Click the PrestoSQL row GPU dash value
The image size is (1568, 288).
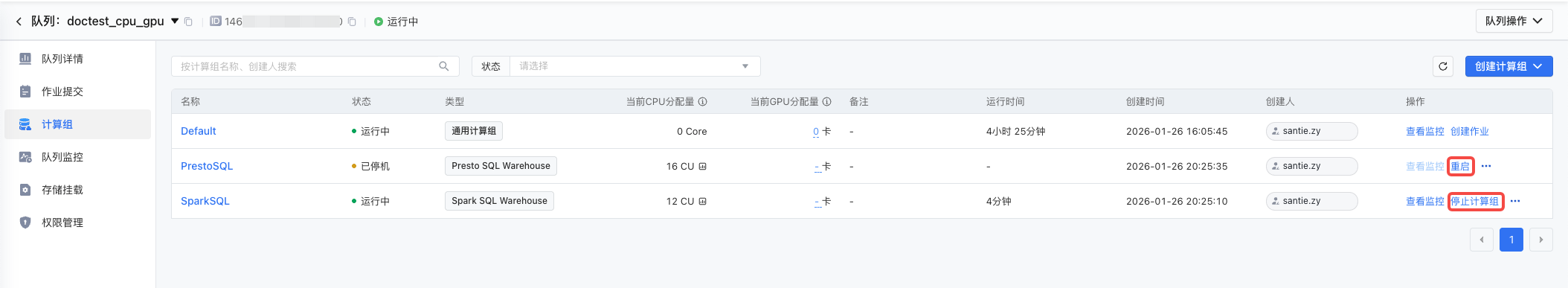click(817, 167)
